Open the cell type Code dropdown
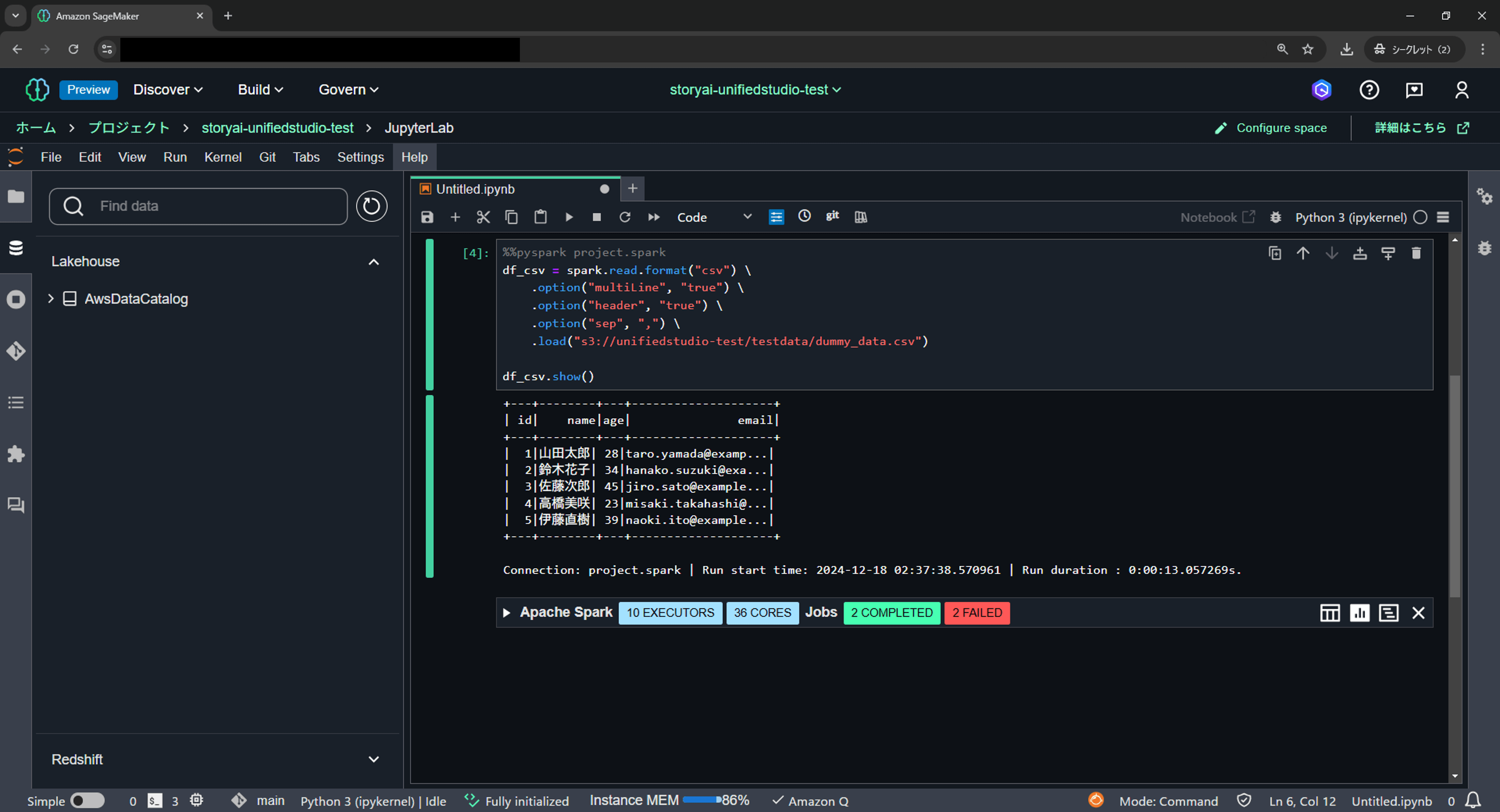The width and height of the screenshot is (1500, 812). pyautogui.click(x=715, y=217)
